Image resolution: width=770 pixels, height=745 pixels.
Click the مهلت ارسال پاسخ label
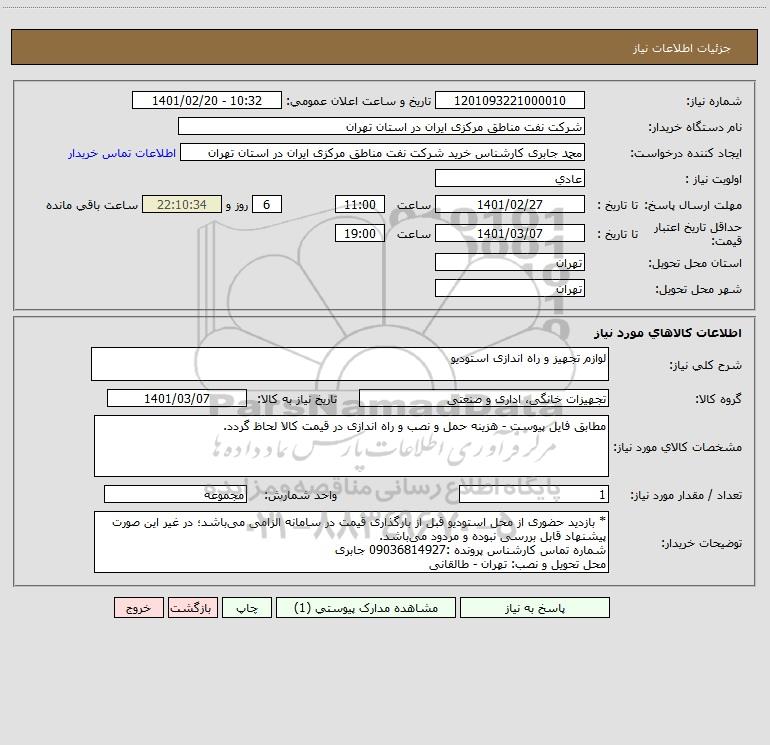(x=693, y=205)
